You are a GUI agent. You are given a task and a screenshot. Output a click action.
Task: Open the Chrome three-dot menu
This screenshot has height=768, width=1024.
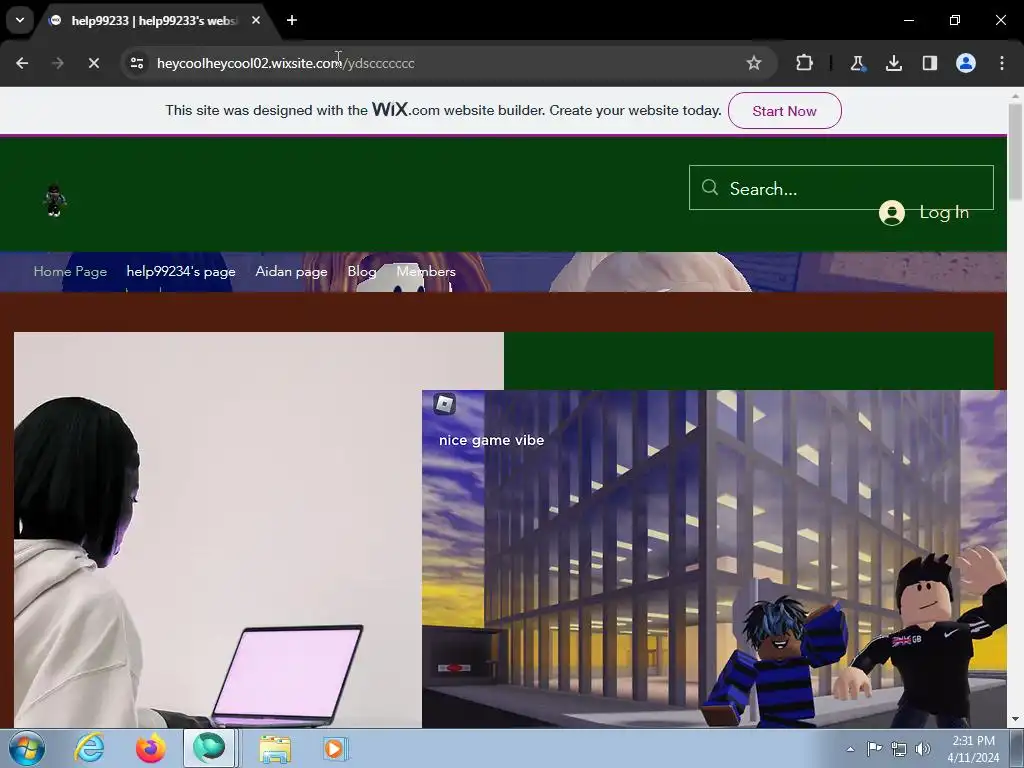point(1002,63)
